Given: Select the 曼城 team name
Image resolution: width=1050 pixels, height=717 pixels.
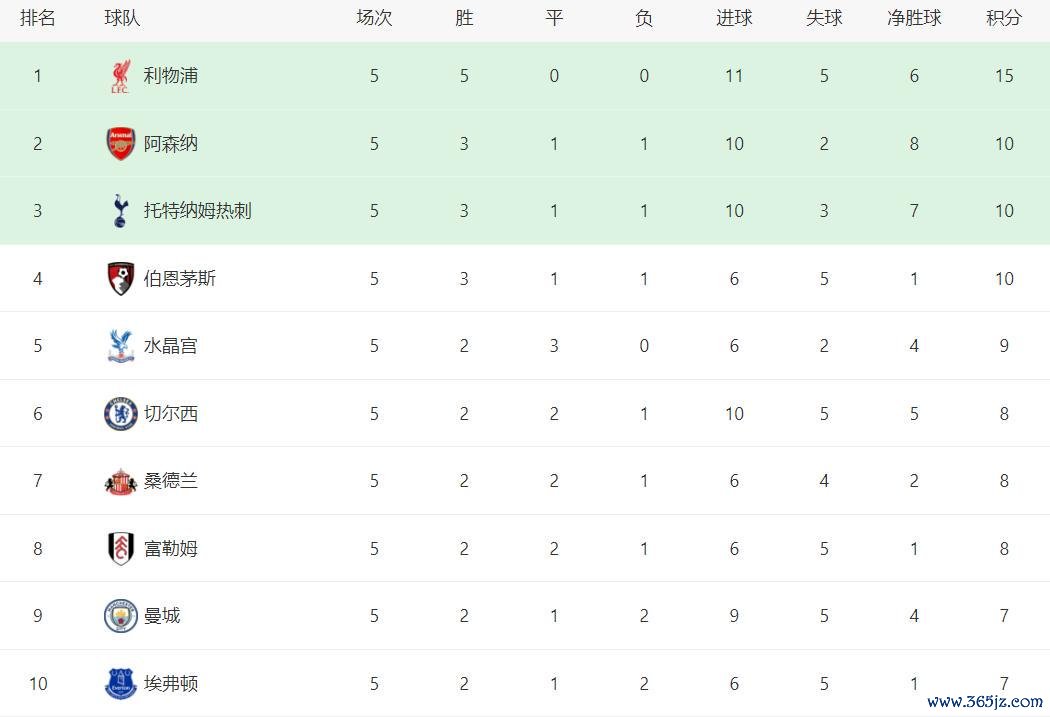Looking at the screenshot, I should click(x=162, y=616).
